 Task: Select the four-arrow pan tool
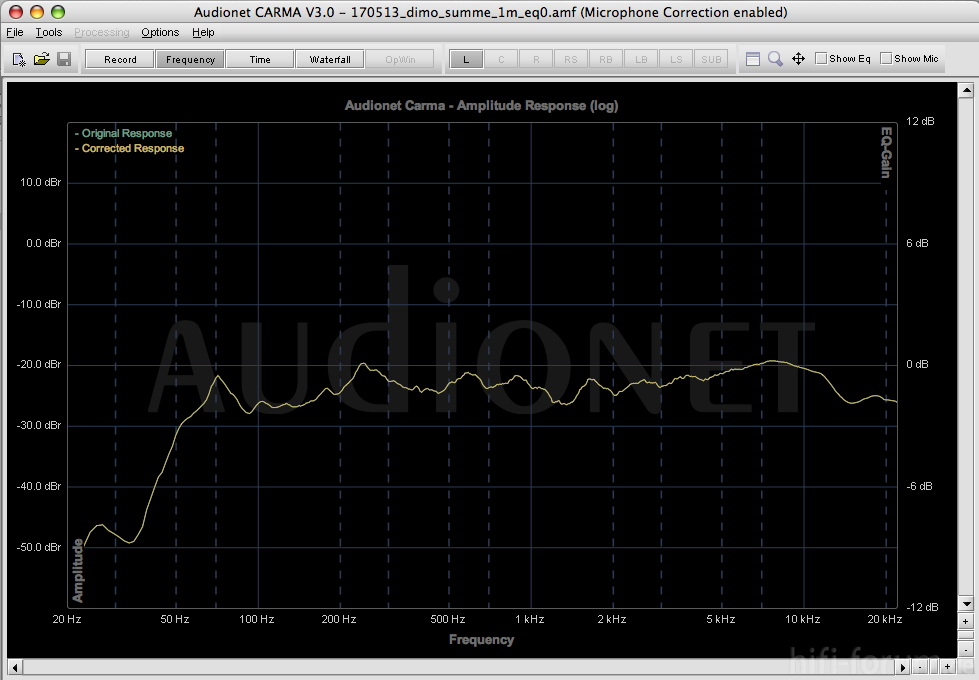point(798,59)
